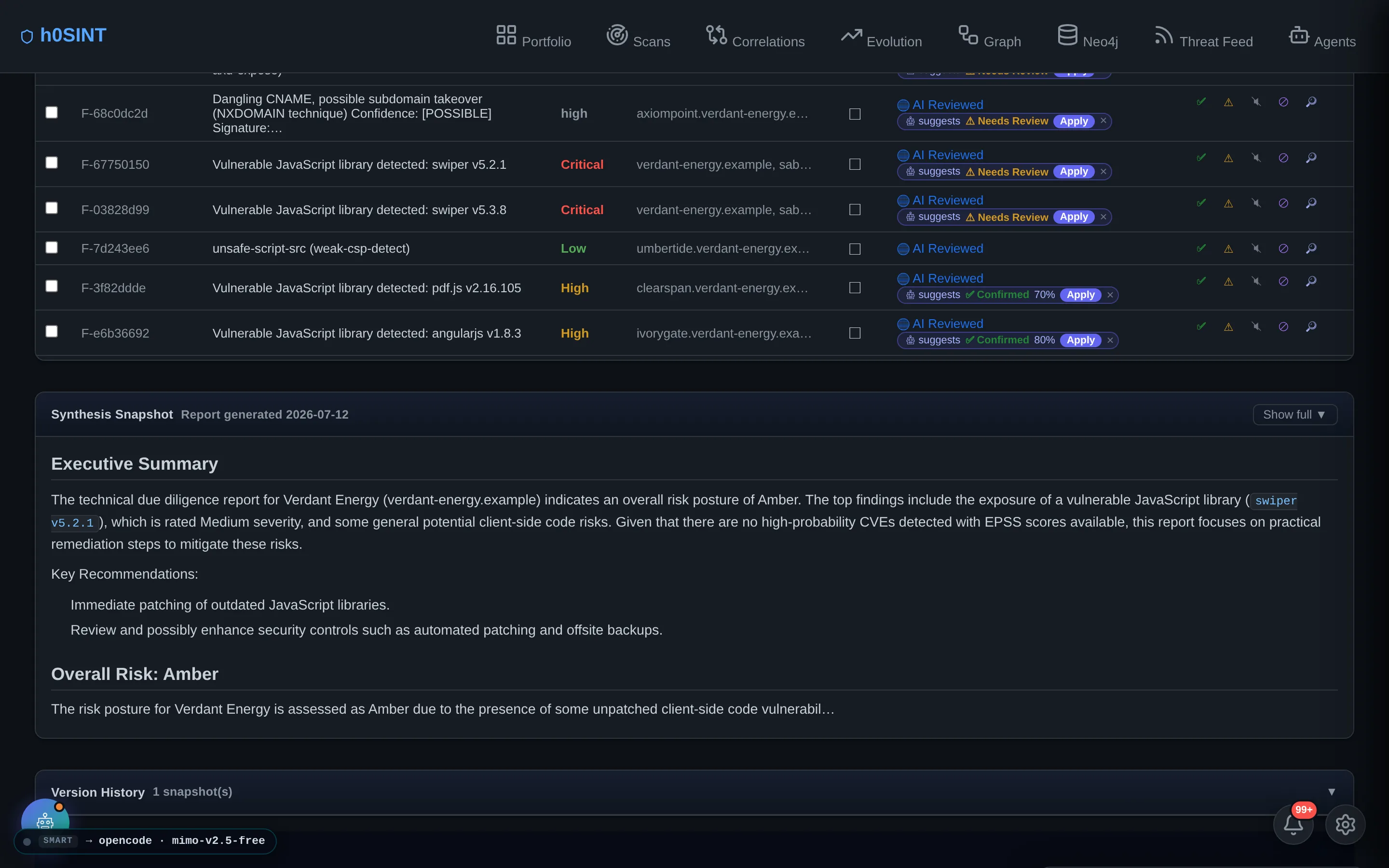Image resolution: width=1389 pixels, height=868 pixels.
Task: Click the mute speaker icon for F-03828d99
Action: pyautogui.click(x=1256, y=203)
